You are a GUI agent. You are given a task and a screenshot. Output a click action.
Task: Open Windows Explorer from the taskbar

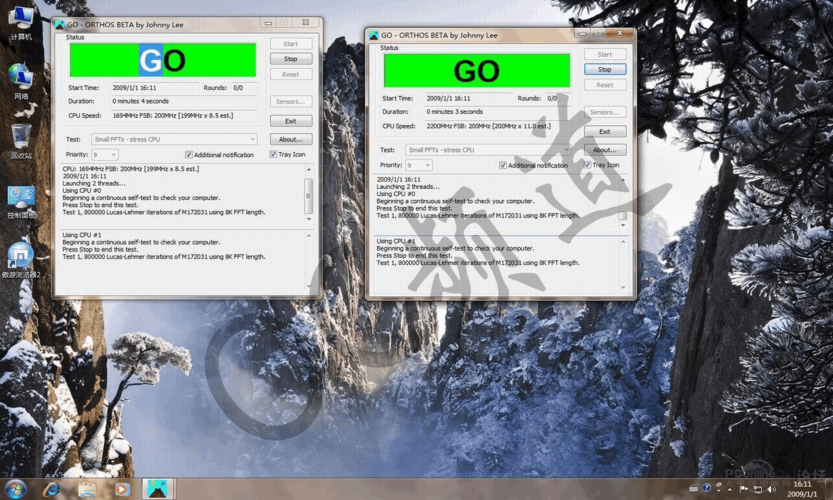coord(87,489)
